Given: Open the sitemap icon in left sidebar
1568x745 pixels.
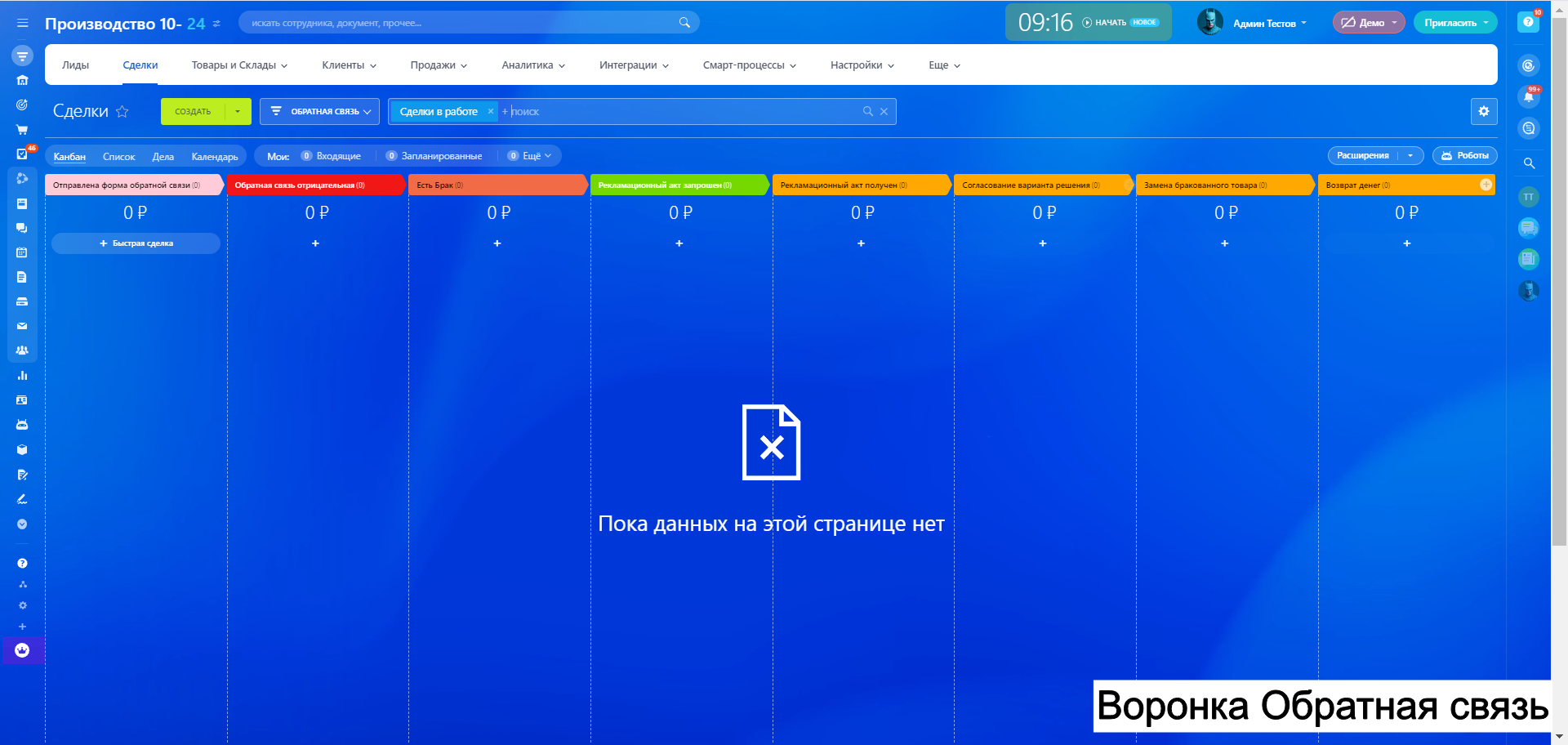Looking at the screenshot, I should click(x=22, y=584).
